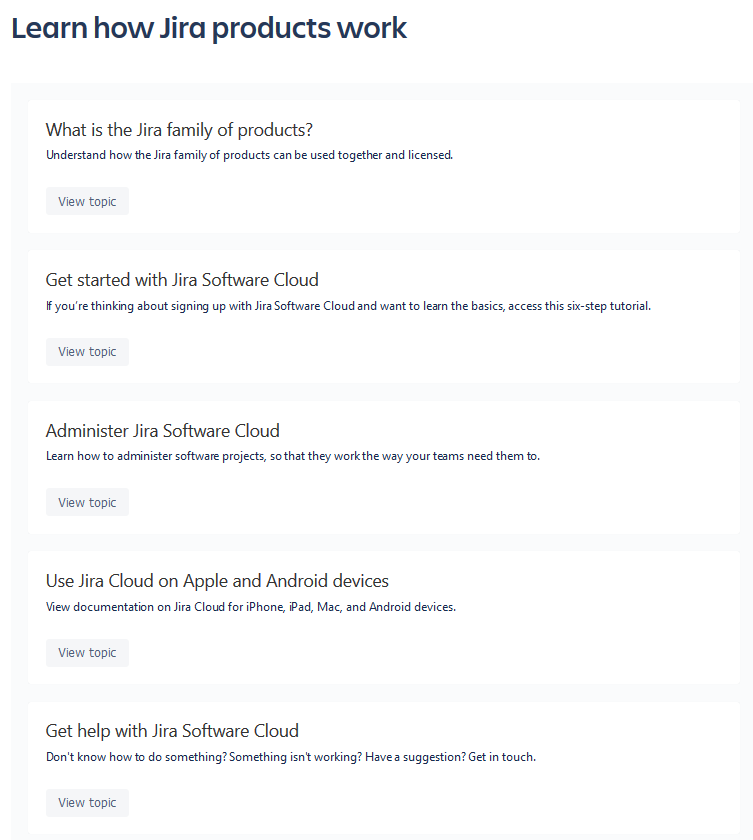Click heading 'What is the Jira family of products?'

click(179, 130)
